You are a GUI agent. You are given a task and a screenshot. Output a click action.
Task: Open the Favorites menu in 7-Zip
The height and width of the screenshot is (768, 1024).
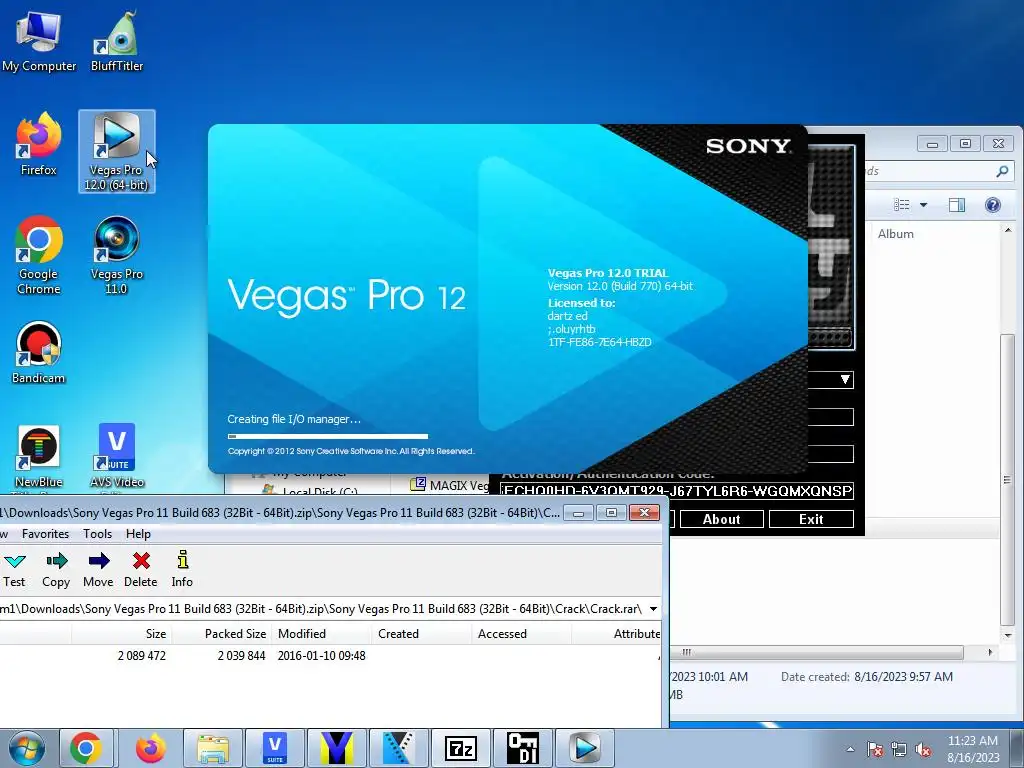coord(45,534)
